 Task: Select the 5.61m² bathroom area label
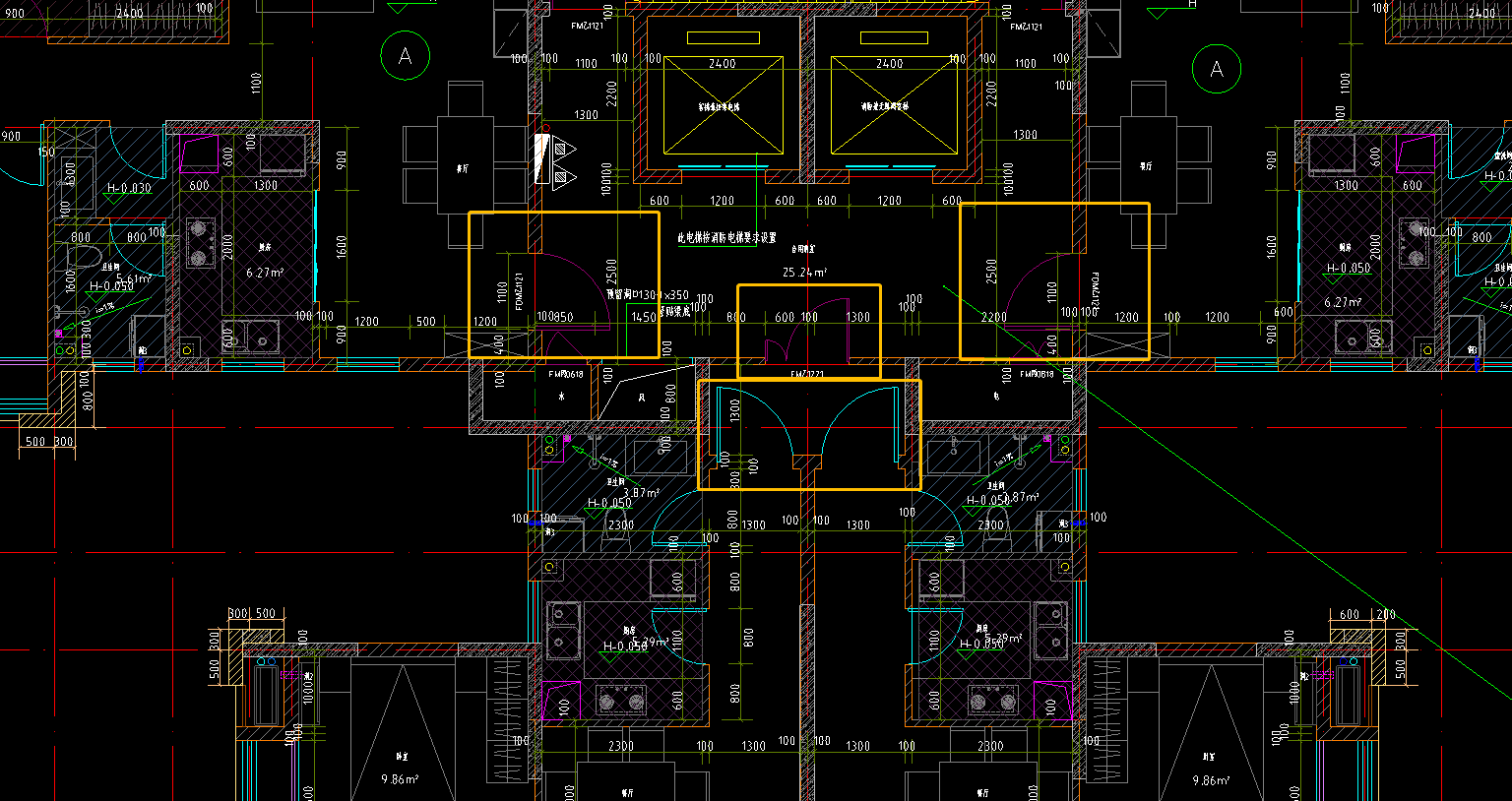coord(134,278)
